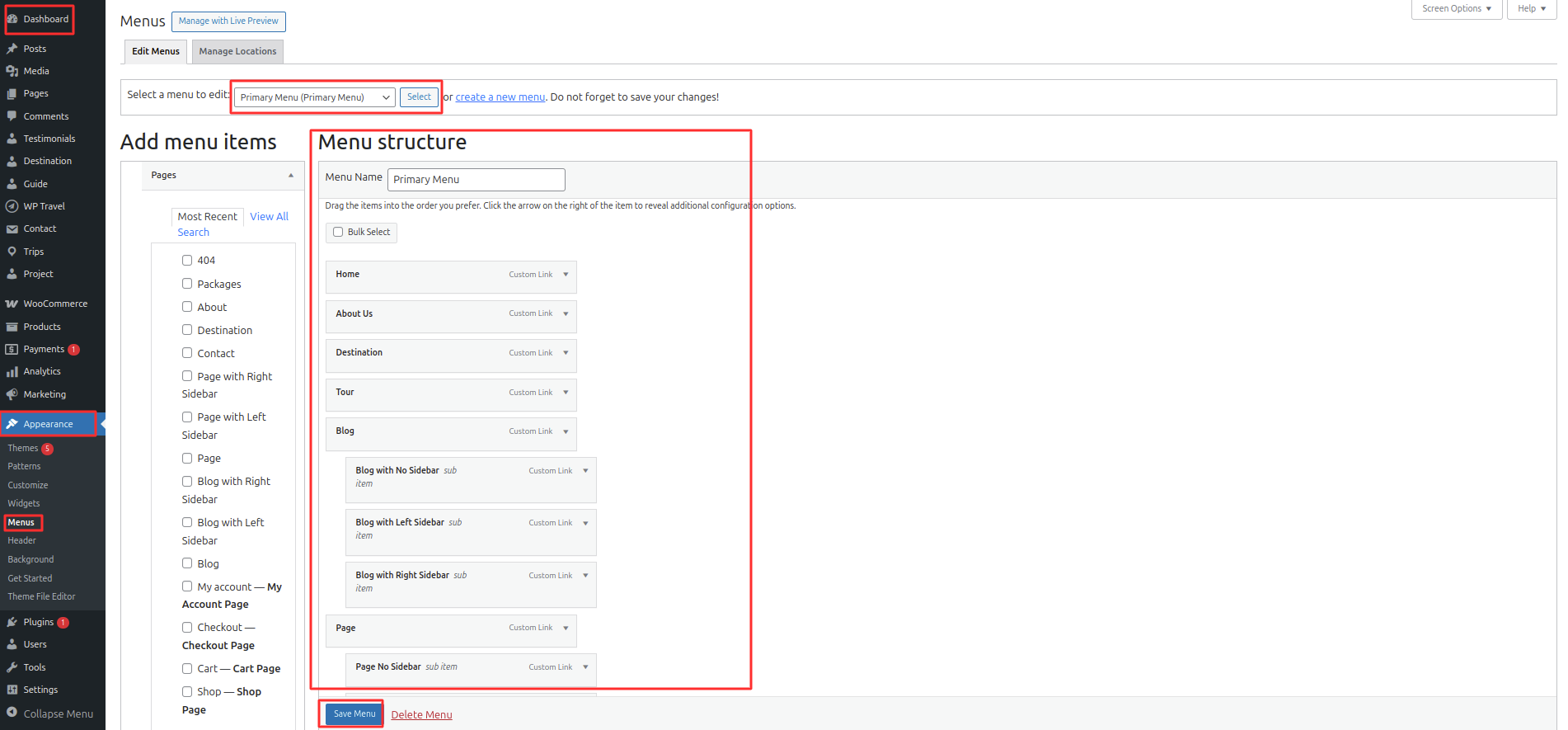The width and height of the screenshot is (1568, 730).
Task: Tick the Contact page checkbox
Action: point(187,352)
